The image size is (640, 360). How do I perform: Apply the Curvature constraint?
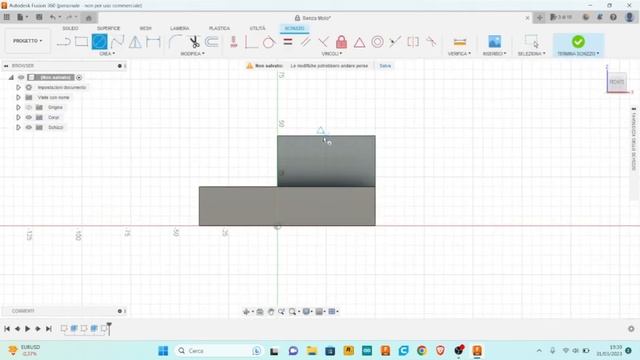coord(431,41)
